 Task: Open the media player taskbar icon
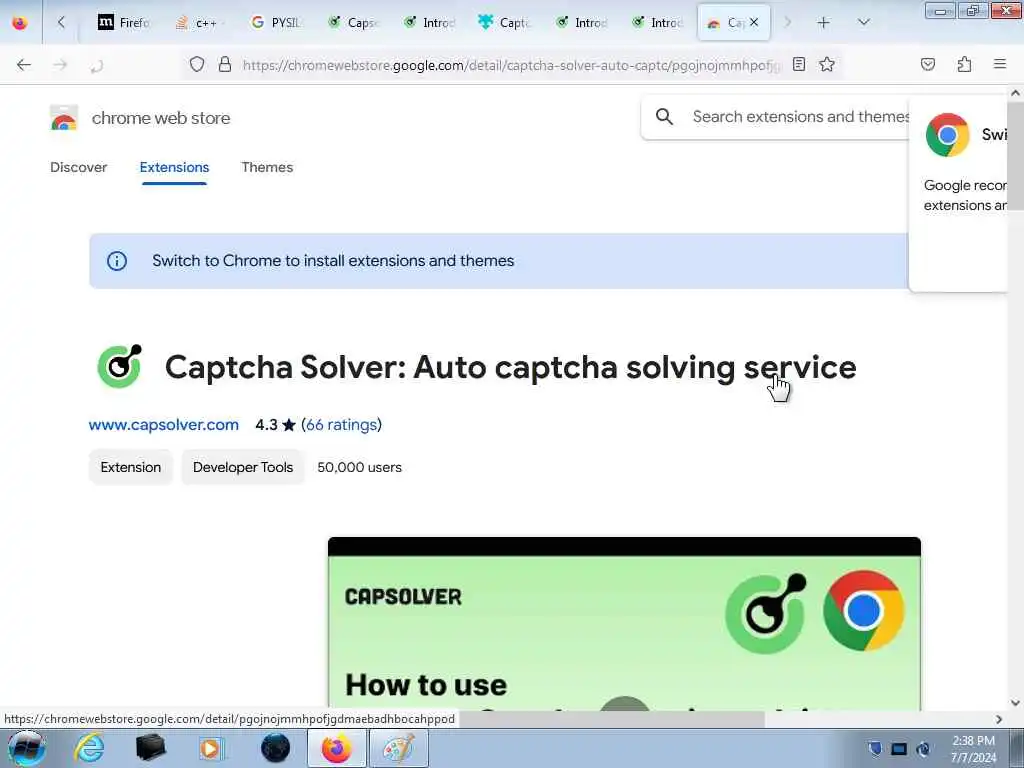pos(211,748)
